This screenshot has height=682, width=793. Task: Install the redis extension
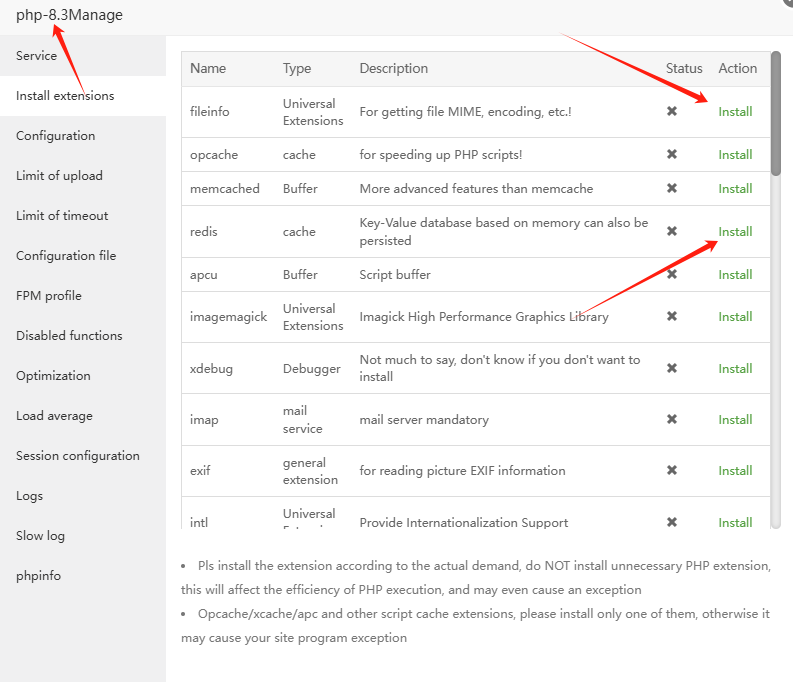coord(735,232)
